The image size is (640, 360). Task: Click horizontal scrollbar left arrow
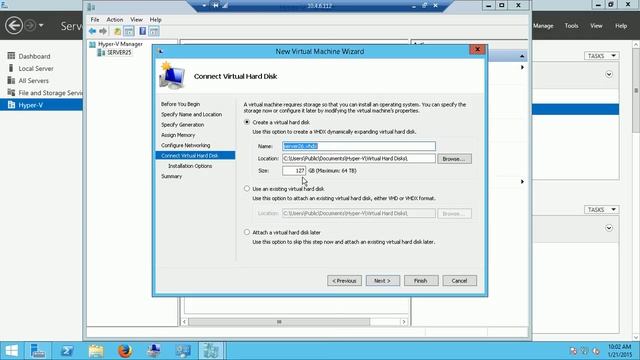(184, 322)
